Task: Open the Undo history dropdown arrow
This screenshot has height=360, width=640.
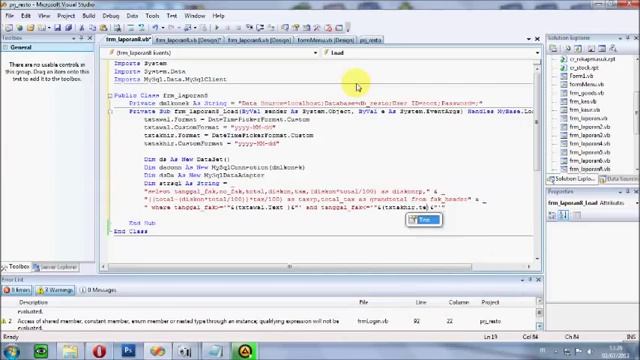Action: 162,28
